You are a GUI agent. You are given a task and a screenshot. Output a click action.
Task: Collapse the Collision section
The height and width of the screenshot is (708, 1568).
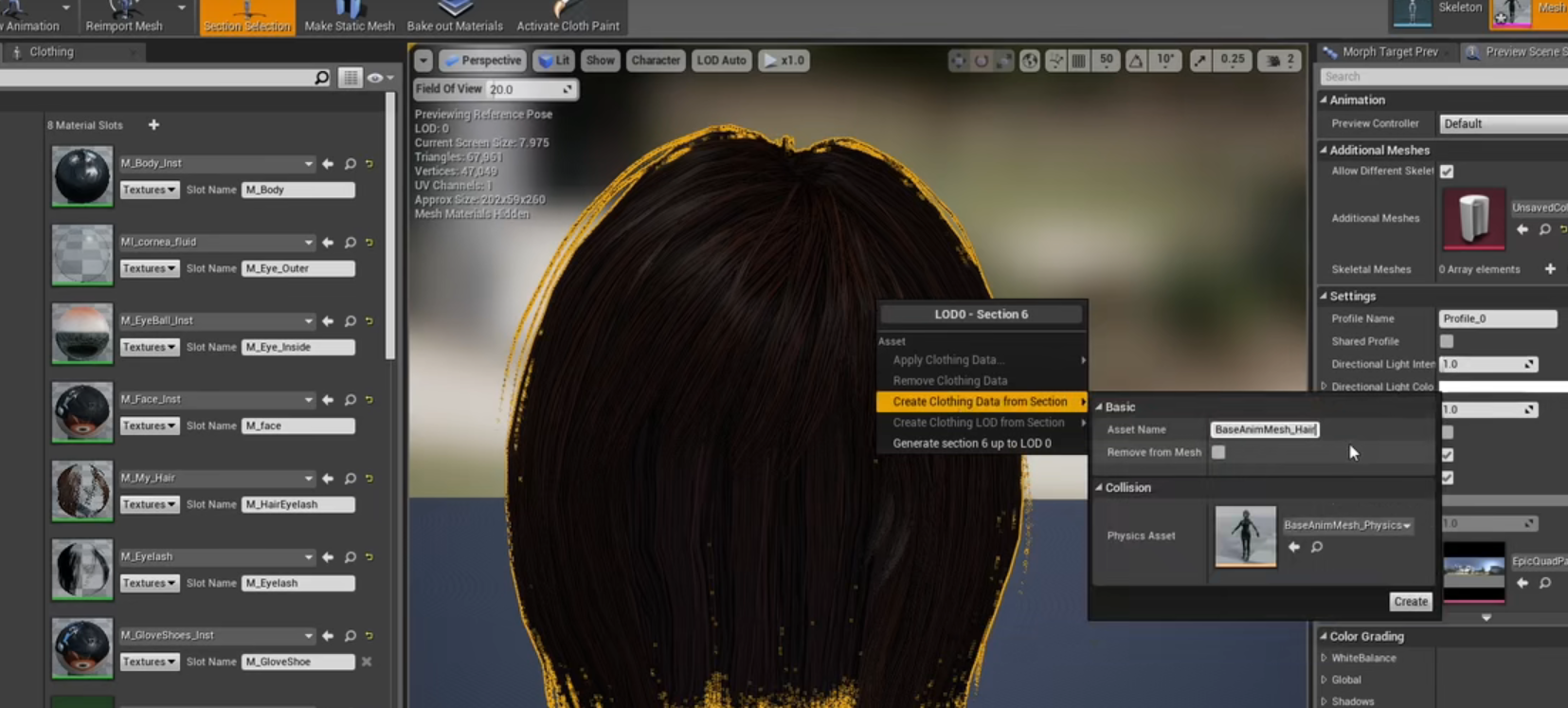(1099, 487)
